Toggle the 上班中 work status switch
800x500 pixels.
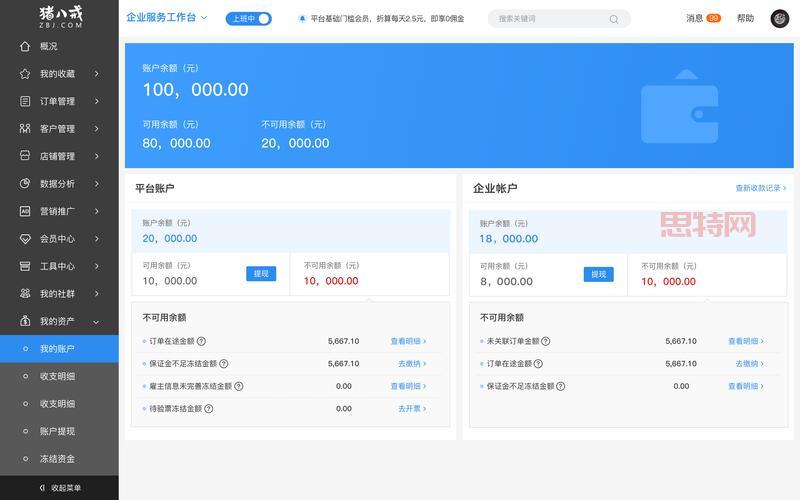click(248, 19)
